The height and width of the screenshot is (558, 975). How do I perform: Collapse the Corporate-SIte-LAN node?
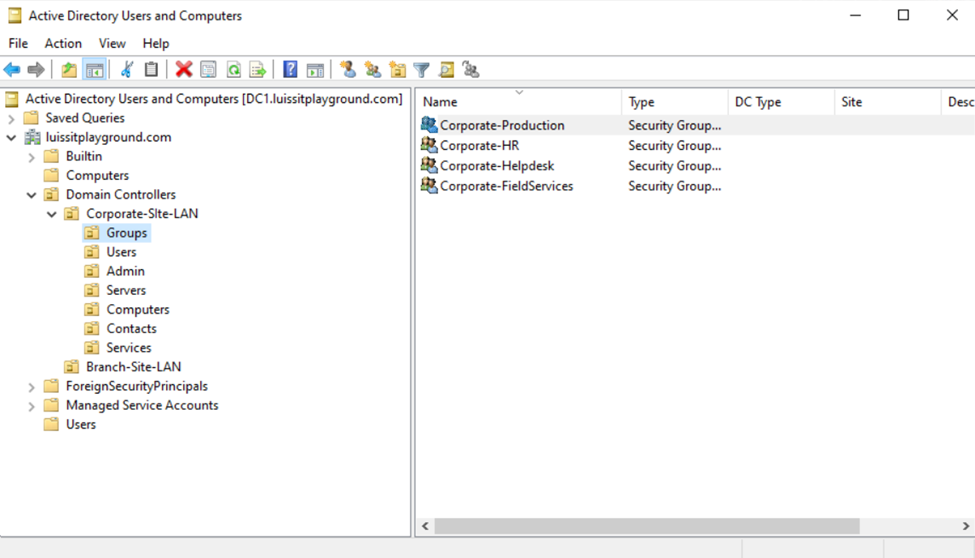pyautogui.click(x=52, y=214)
